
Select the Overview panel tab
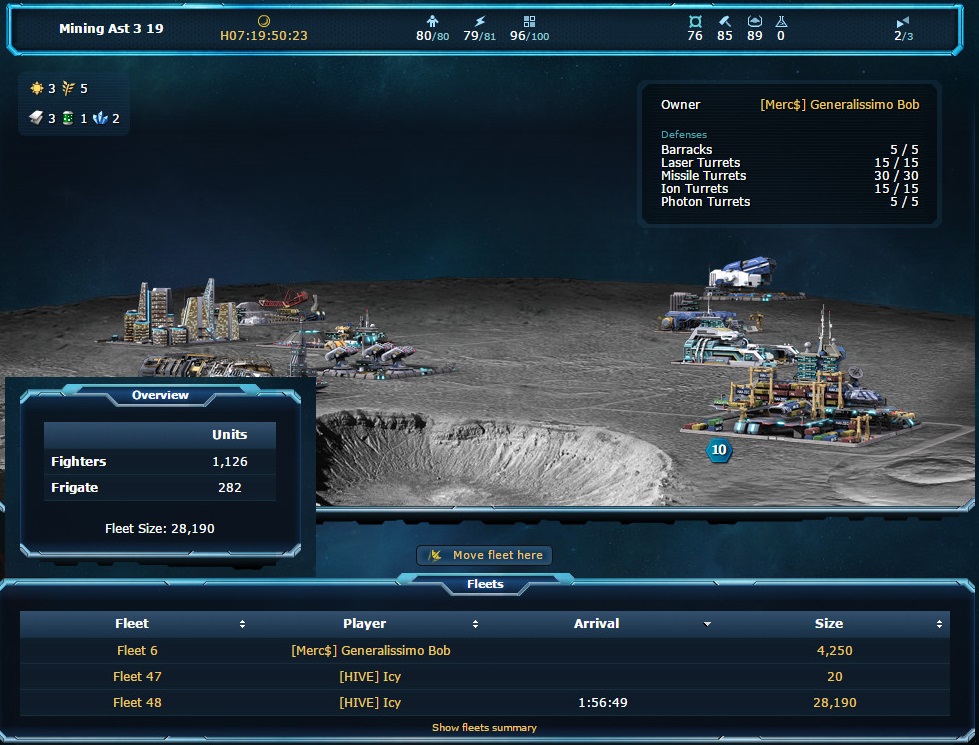(x=160, y=395)
